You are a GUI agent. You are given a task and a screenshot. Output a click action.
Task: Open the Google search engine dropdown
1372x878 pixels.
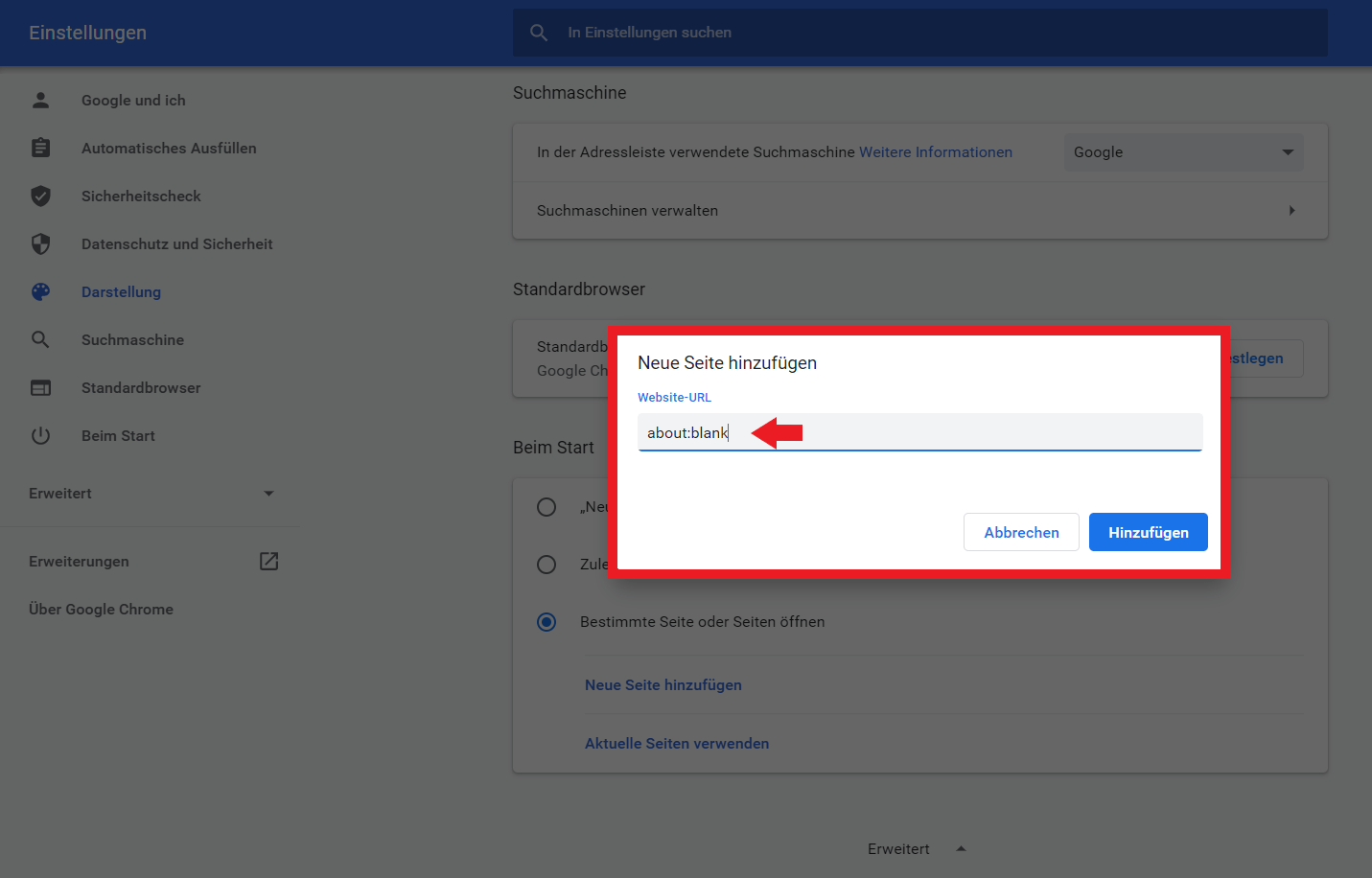pos(1183,152)
